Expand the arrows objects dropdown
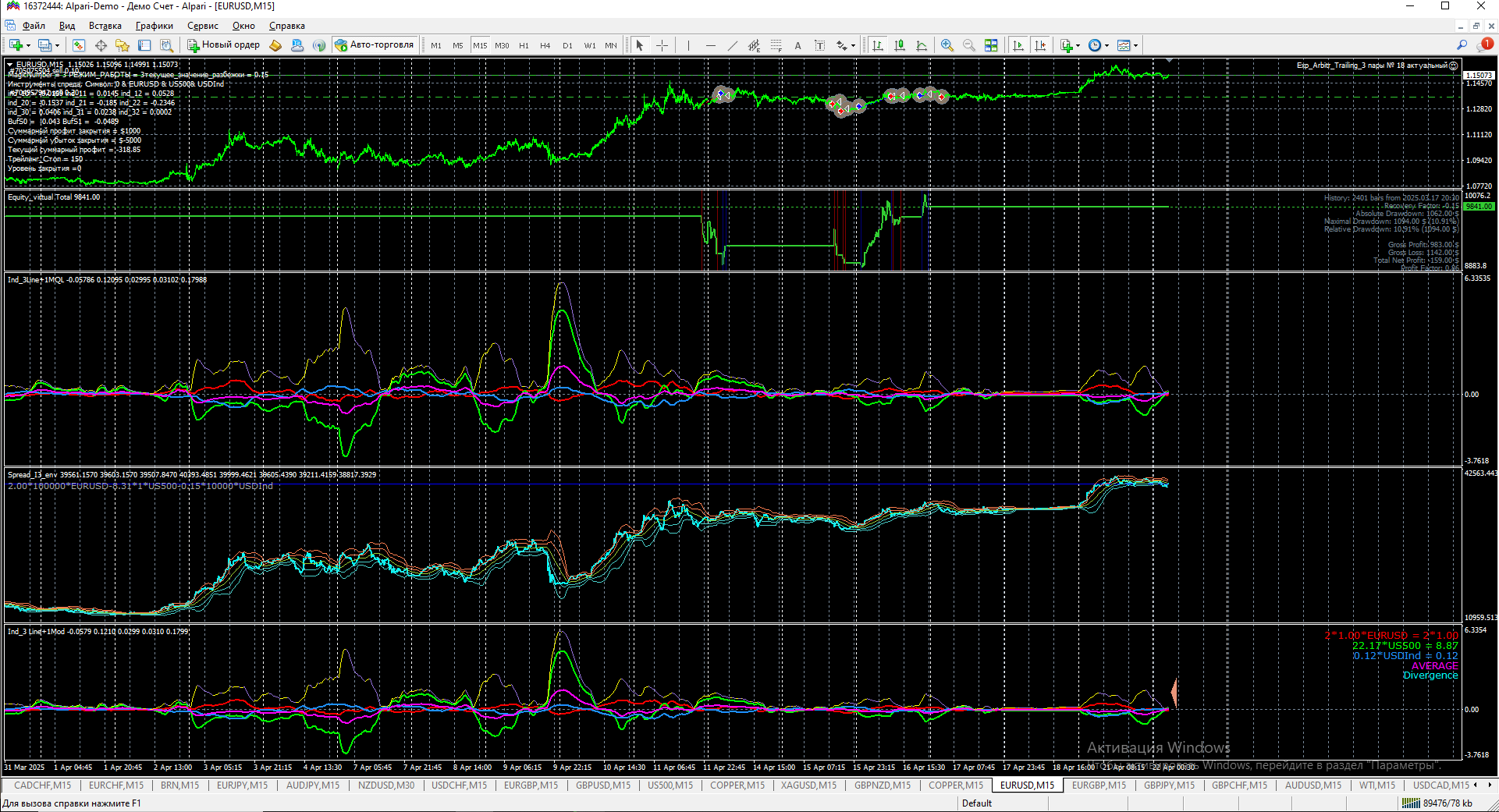Viewport: 1499px width, 812px height. coord(853,45)
